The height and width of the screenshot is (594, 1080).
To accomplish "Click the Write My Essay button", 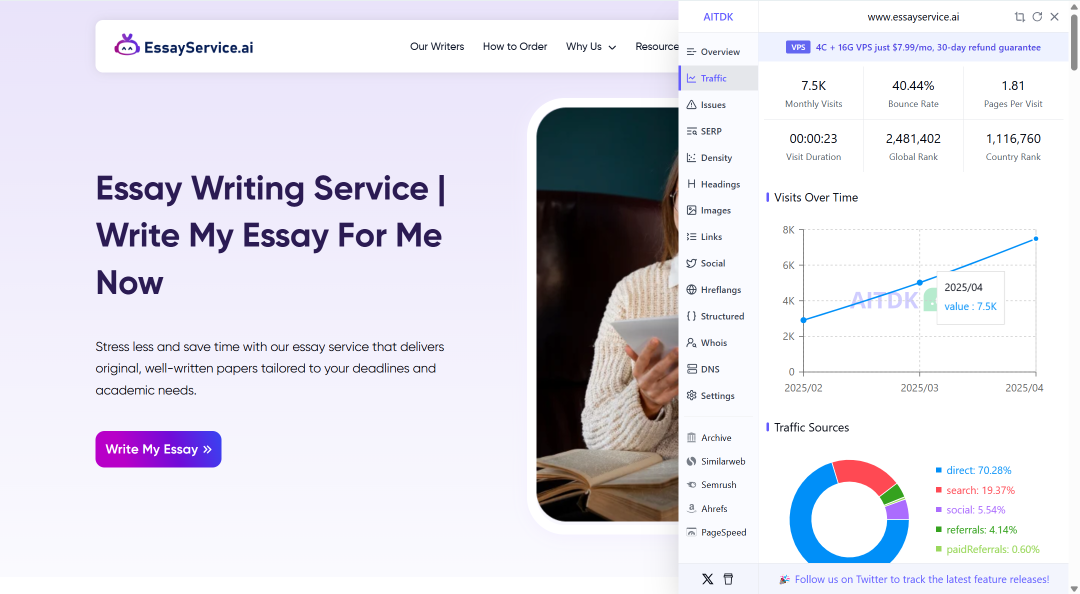I will tap(158, 449).
